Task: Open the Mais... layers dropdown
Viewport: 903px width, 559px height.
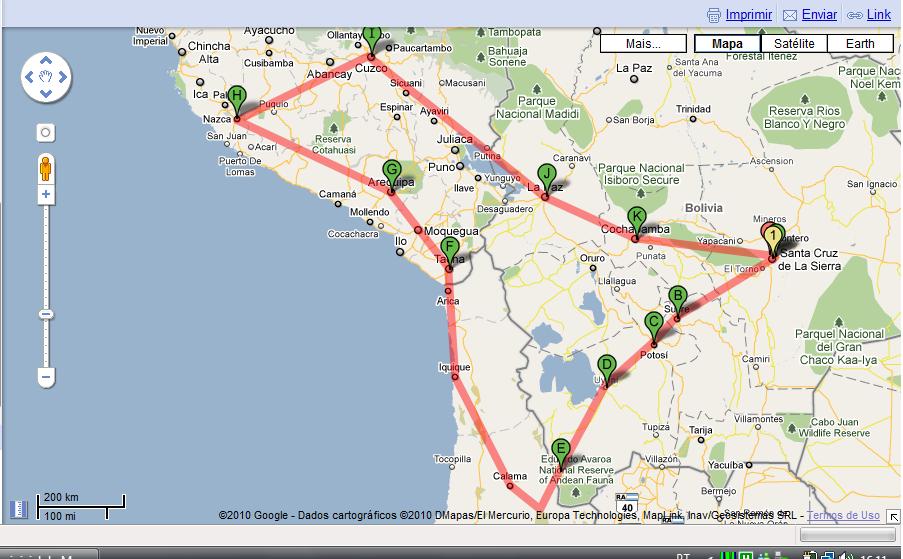Action: click(x=643, y=44)
